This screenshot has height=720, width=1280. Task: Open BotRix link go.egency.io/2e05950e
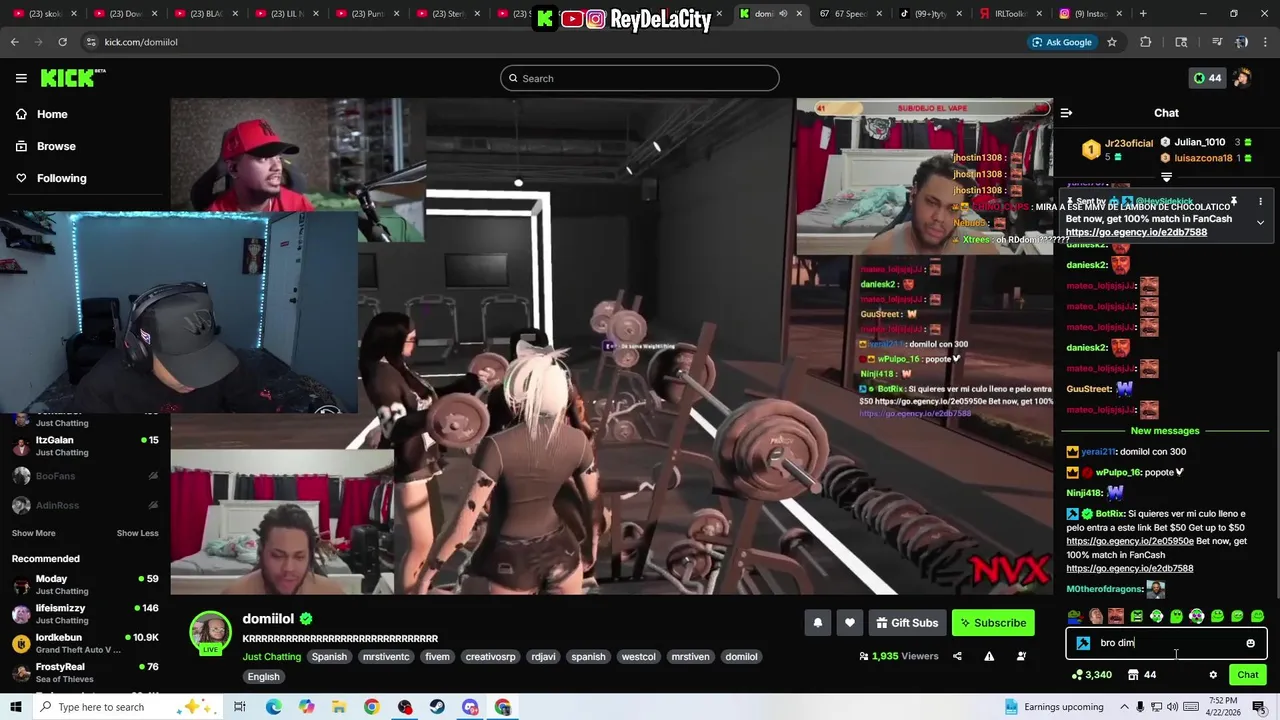pos(1130,541)
